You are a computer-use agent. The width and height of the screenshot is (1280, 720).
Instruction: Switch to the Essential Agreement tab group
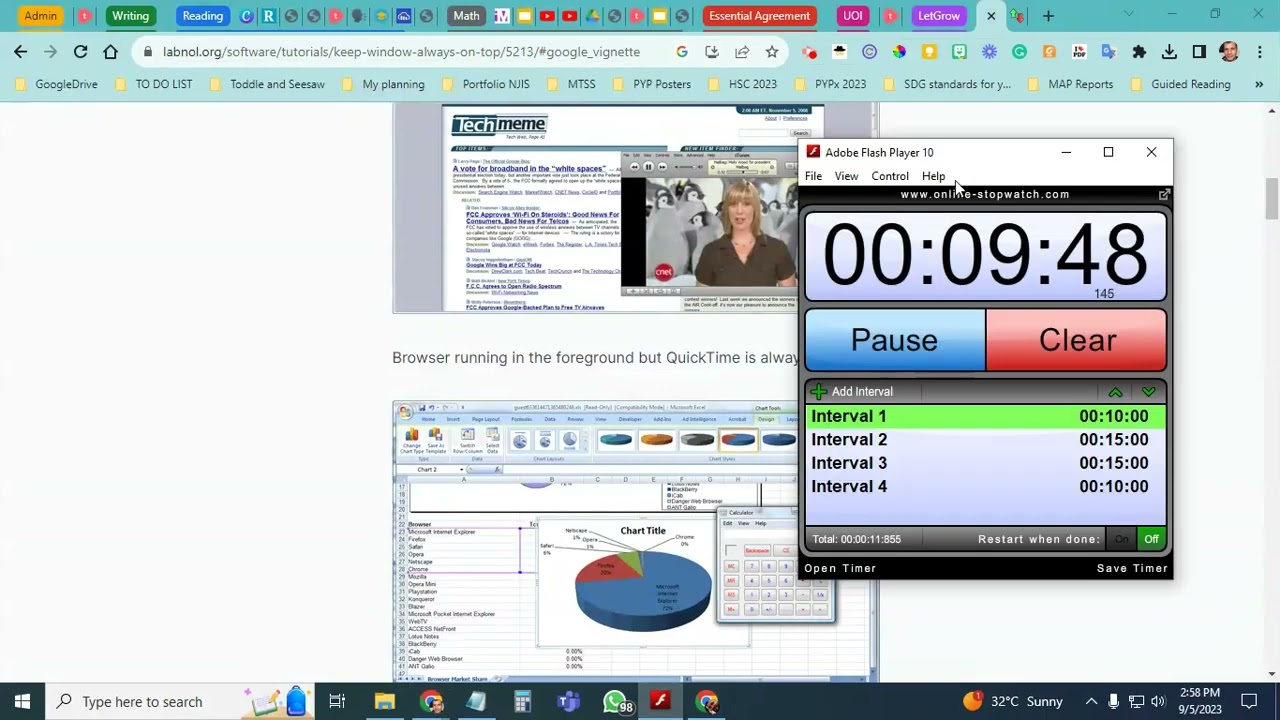click(x=759, y=16)
